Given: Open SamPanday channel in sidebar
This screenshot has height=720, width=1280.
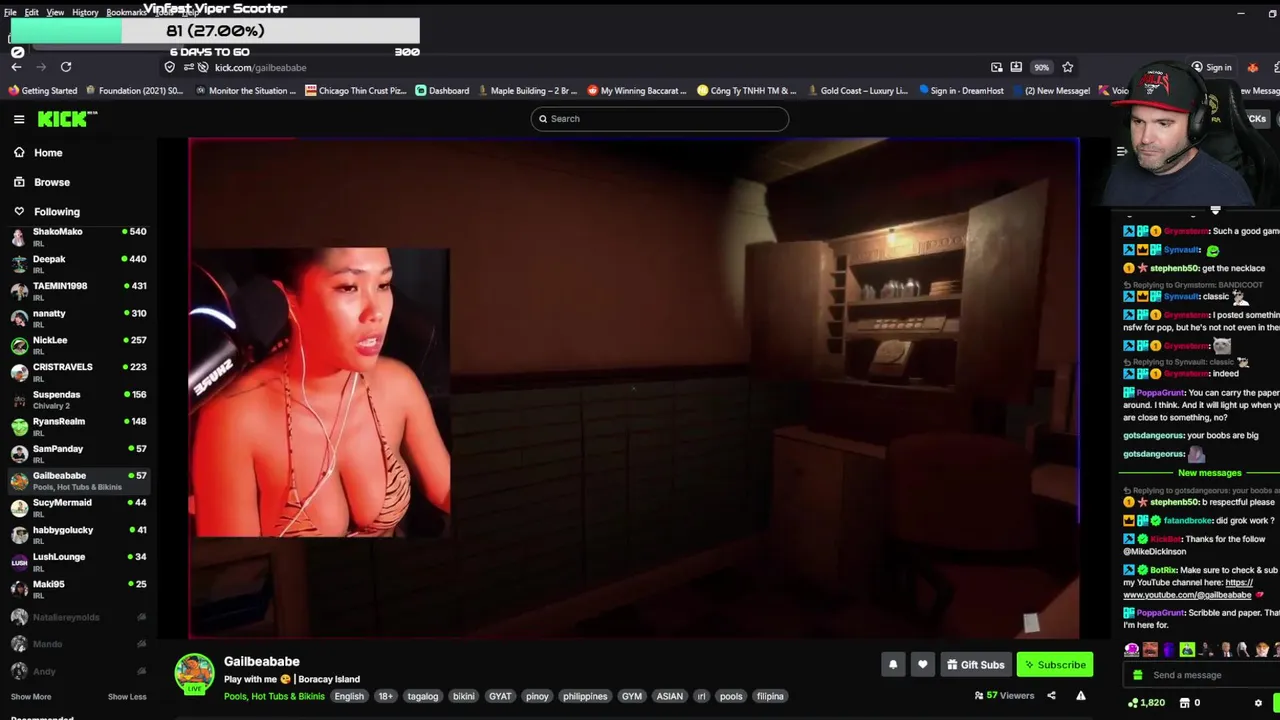Looking at the screenshot, I should click(x=79, y=454).
